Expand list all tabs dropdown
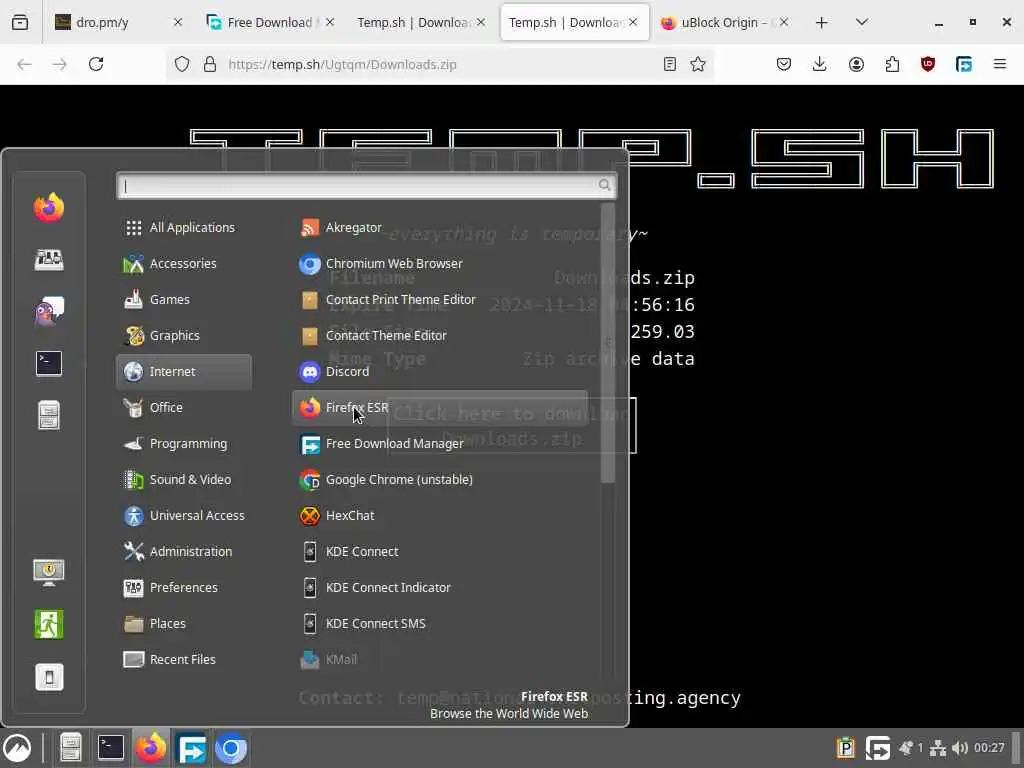The image size is (1024, 768). click(x=862, y=22)
